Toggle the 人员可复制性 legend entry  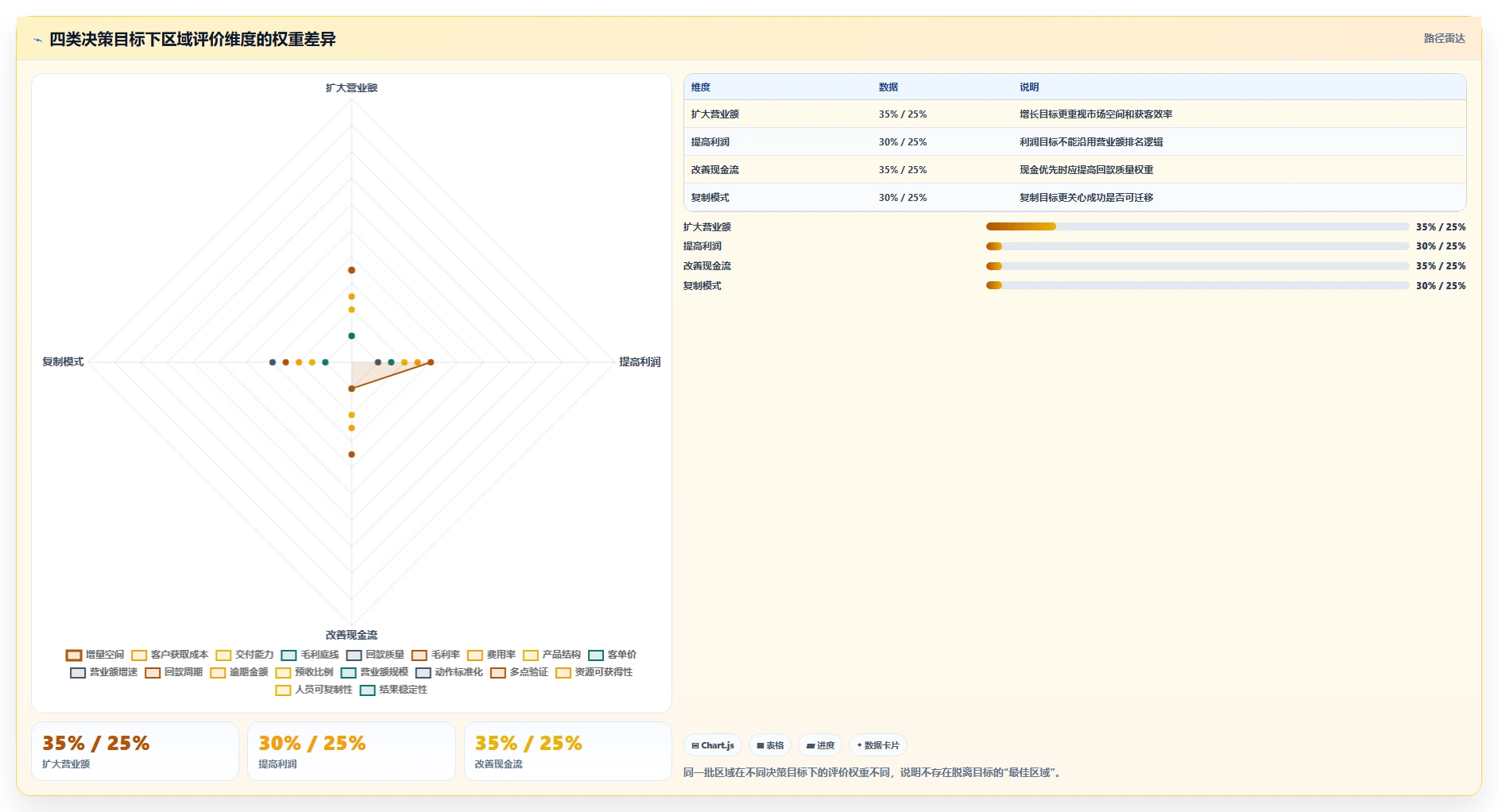(x=314, y=690)
